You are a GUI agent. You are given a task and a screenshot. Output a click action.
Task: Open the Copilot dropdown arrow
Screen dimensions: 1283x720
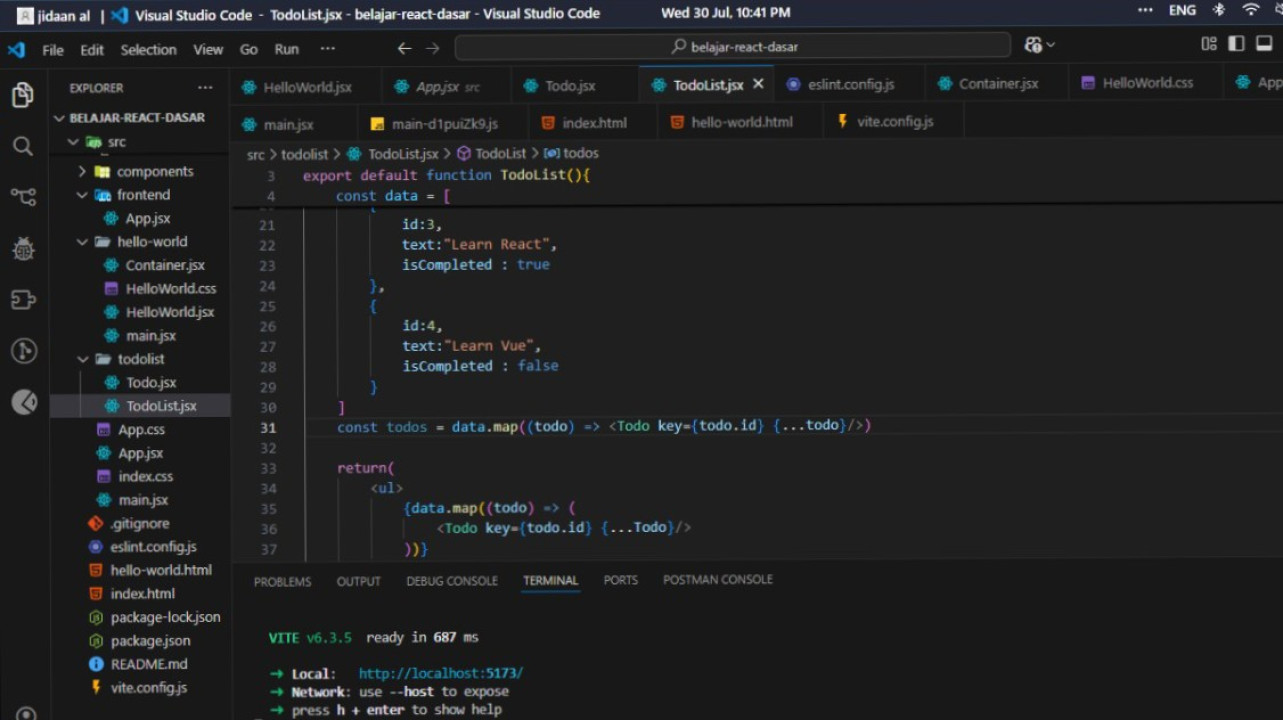[1051, 46]
